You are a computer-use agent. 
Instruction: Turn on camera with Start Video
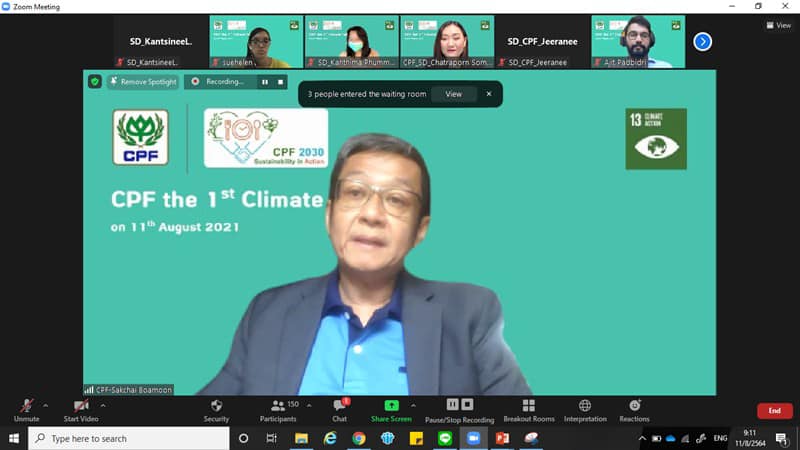[80, 406]
